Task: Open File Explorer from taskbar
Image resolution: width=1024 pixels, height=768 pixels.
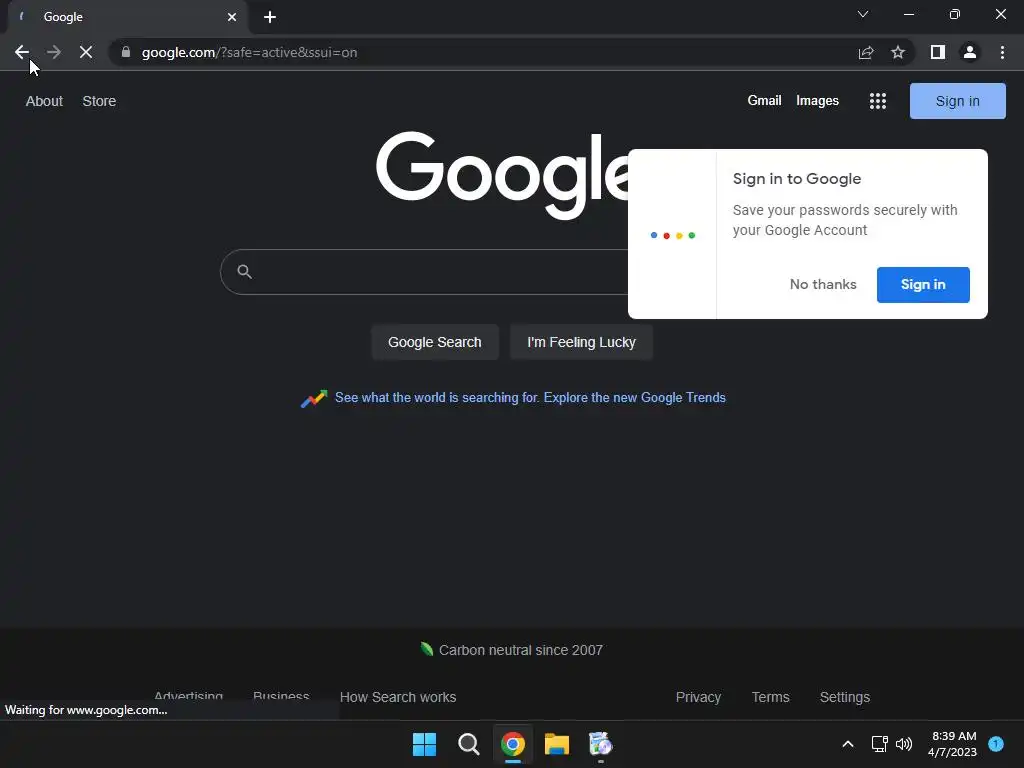Action: point(557,744)
